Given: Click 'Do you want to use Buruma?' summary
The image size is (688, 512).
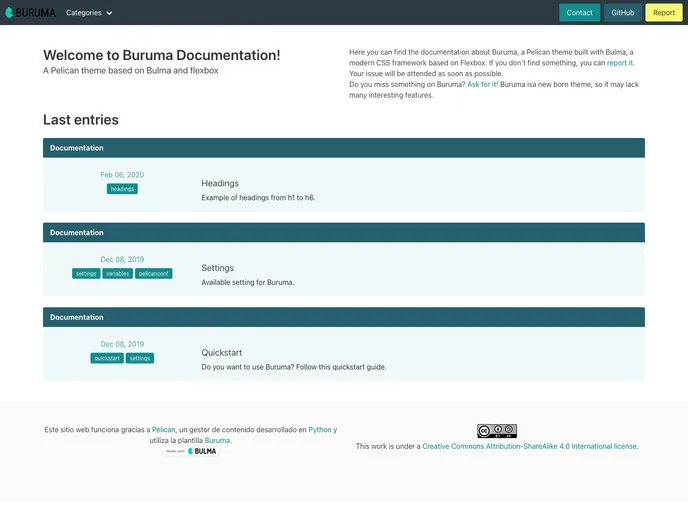Looking at the screenshot, I should point(294,367).
